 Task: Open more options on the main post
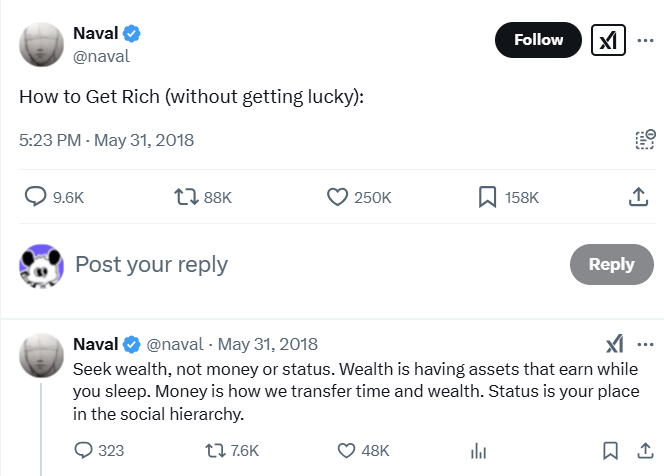(x=645, y=40)
